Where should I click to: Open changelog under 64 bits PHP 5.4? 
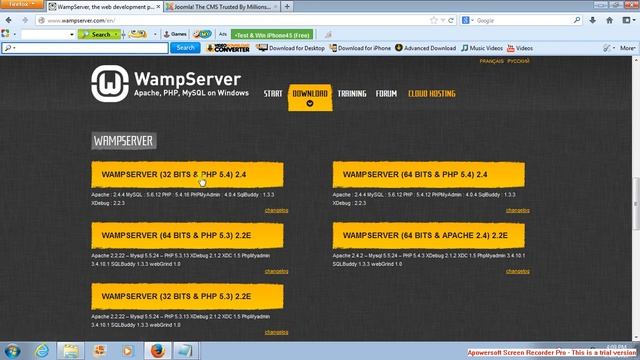[518, 210]
